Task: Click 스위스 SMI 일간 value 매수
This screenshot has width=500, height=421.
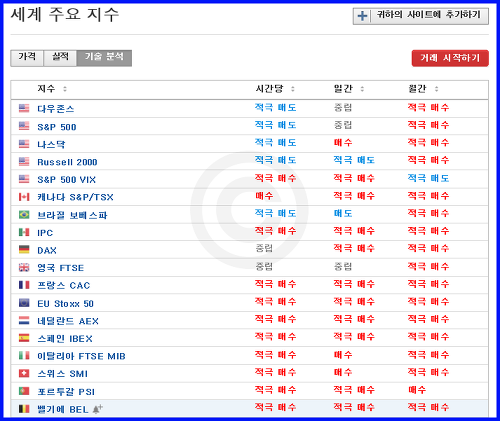Action: [x=343, y=372]
